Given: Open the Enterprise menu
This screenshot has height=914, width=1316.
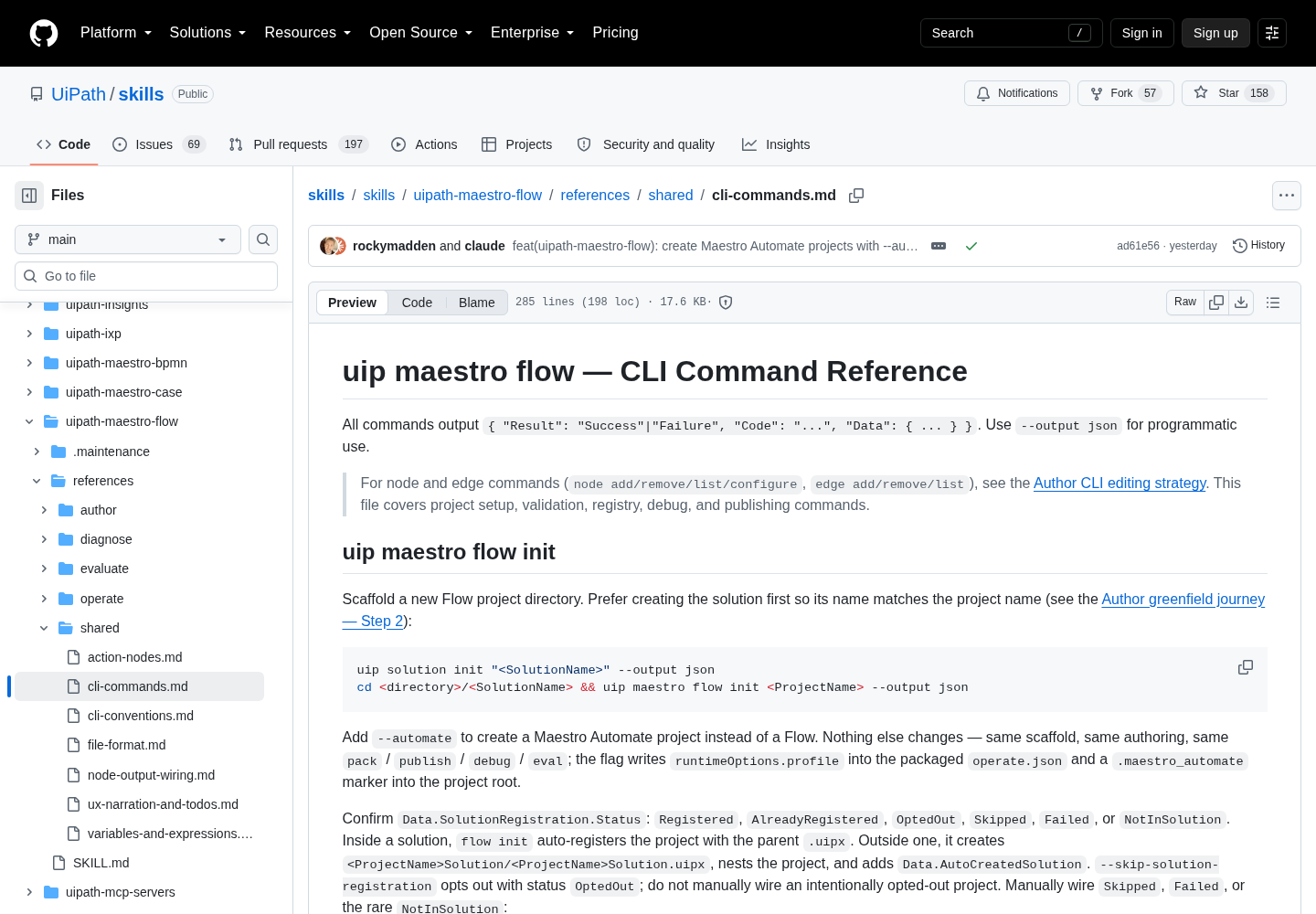Looking at the screenshot, I should (x=533, y=33).
